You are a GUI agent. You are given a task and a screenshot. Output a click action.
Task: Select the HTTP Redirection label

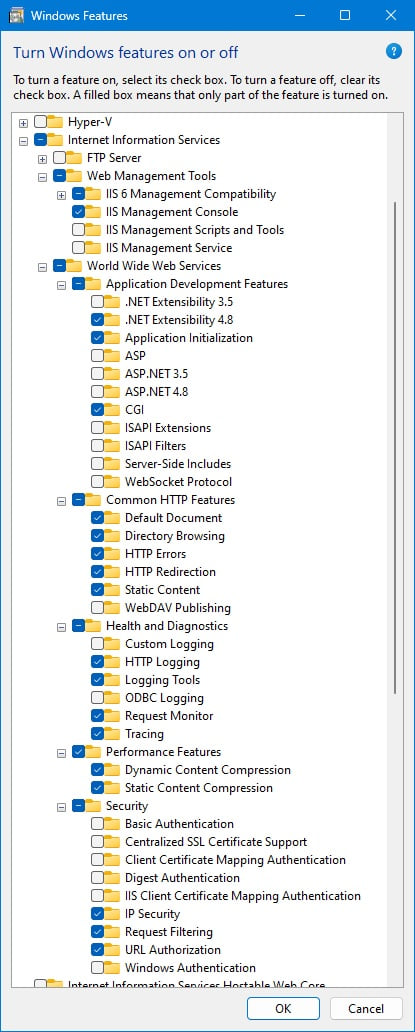pos(170,572)
